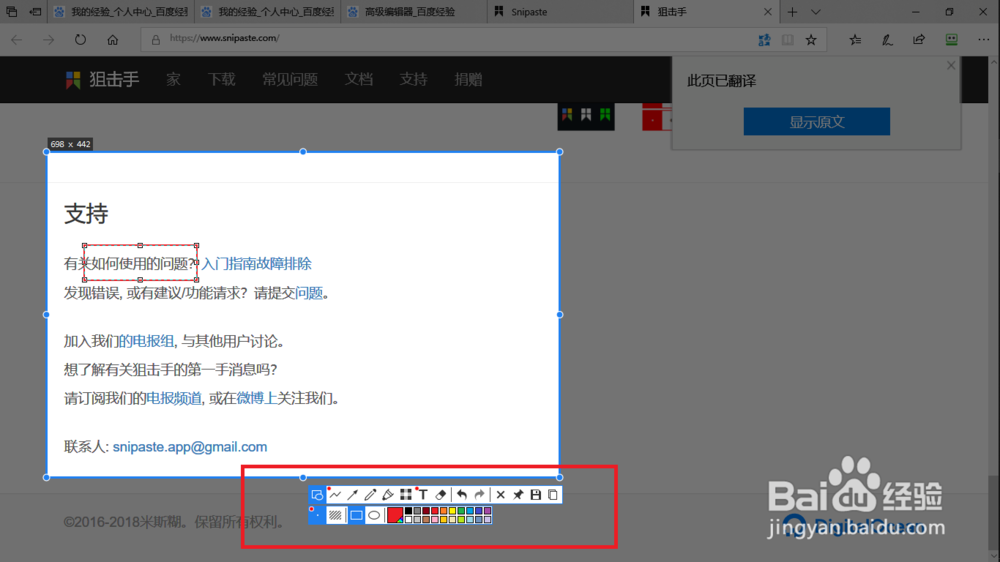Click the translate icon in address bar
This screenshot has height=562, width=1000.
coord(764,40)
